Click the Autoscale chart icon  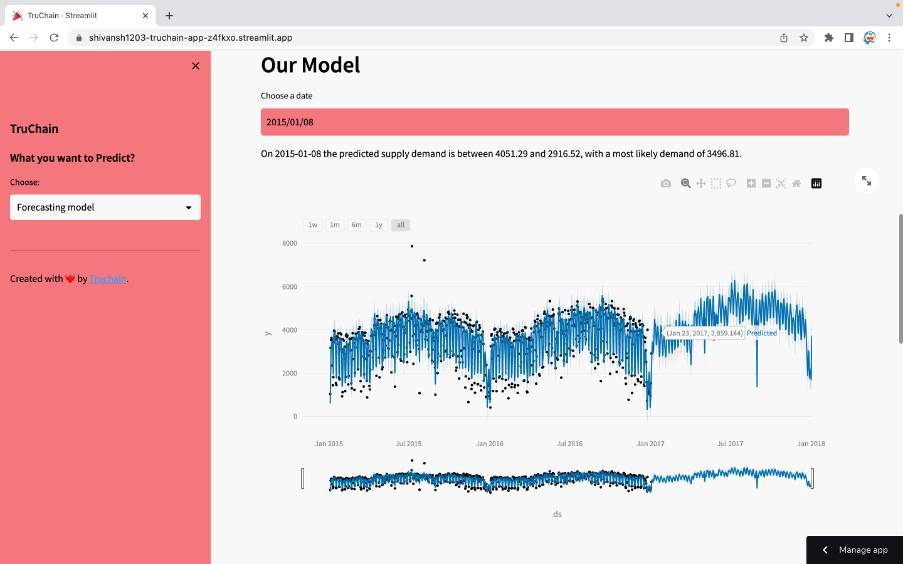pyautogui.click(x=781, y=183)
